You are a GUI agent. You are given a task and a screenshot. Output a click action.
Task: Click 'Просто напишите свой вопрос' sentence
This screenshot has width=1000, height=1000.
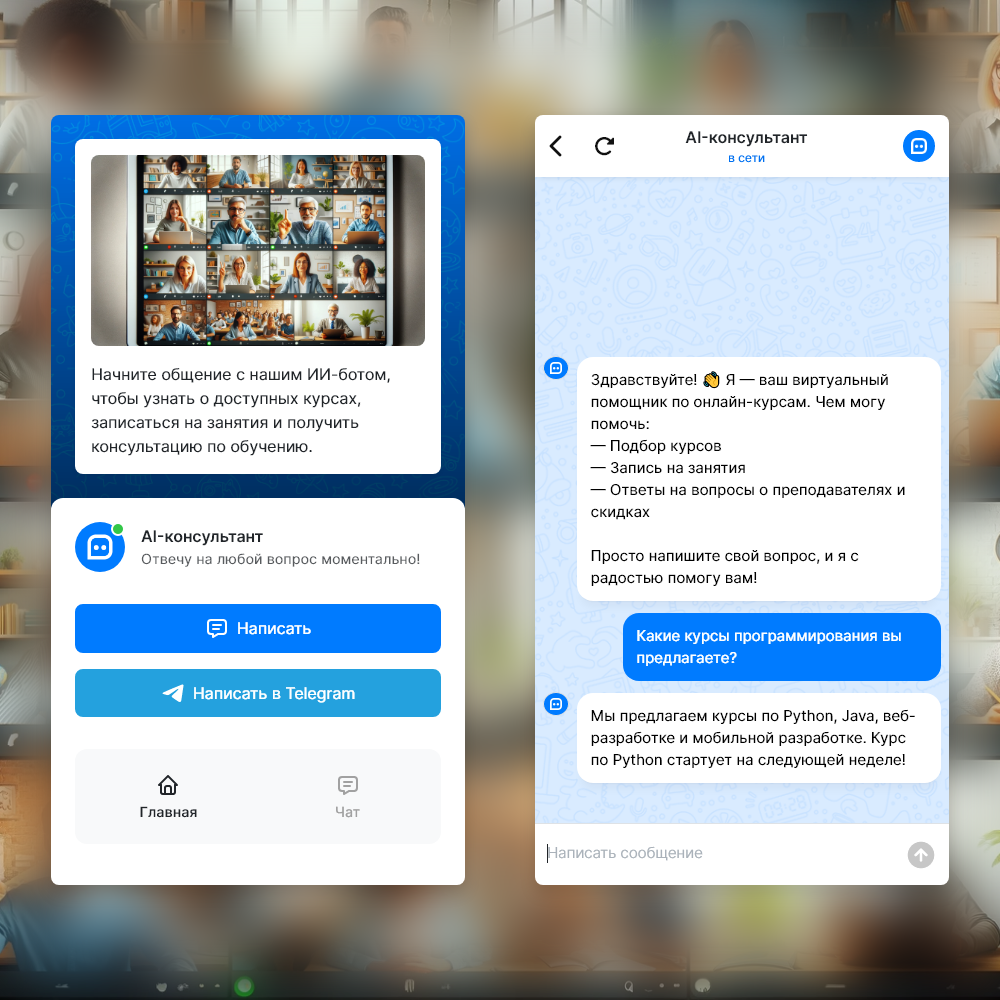[724, 567]
